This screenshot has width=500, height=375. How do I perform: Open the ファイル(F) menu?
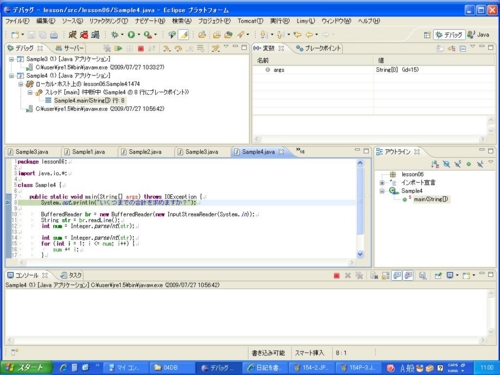pyautogui.click(x=17, y=21)
